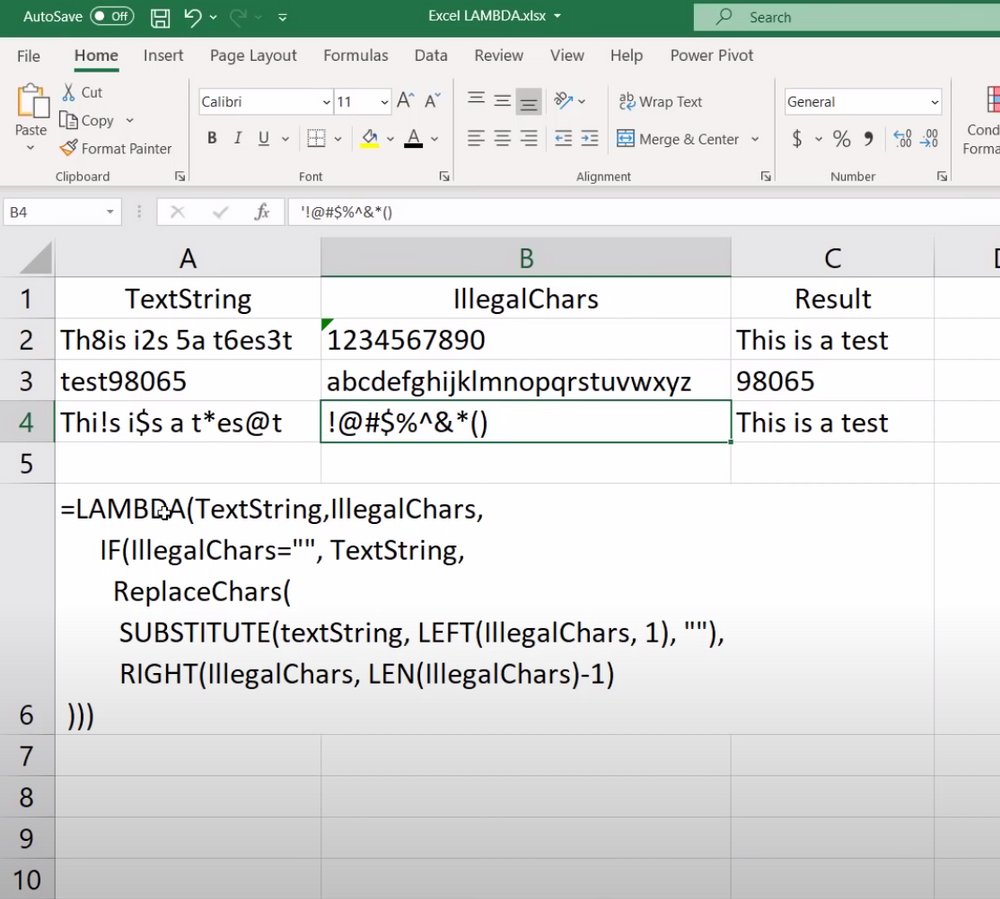
Task: Confirm formula entry with checkmark icon
Action: click(221, 212)
